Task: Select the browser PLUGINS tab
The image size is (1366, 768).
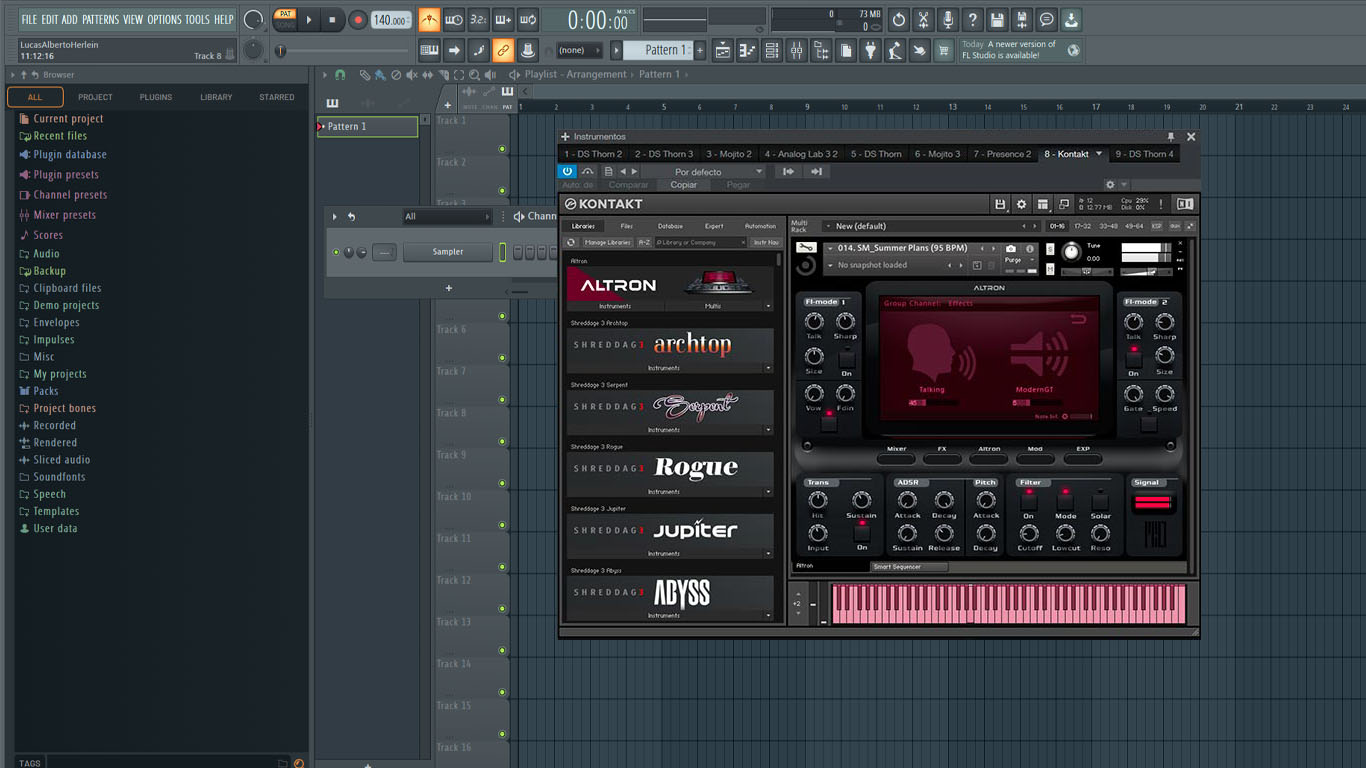Action: click(x=156, y=97)
